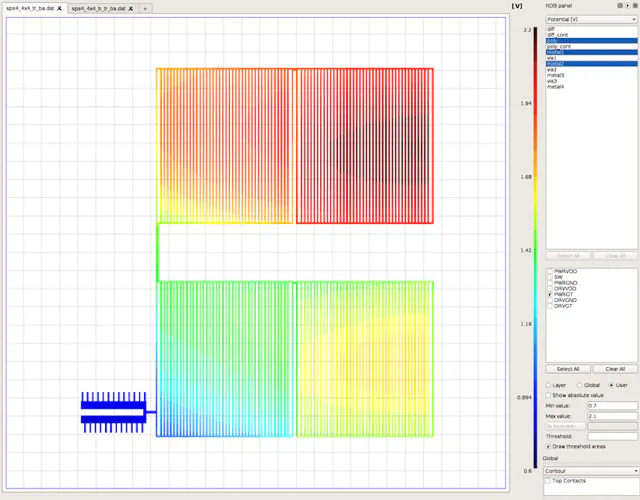Deselect the highlighted metal2 layer

pos(591,64)
